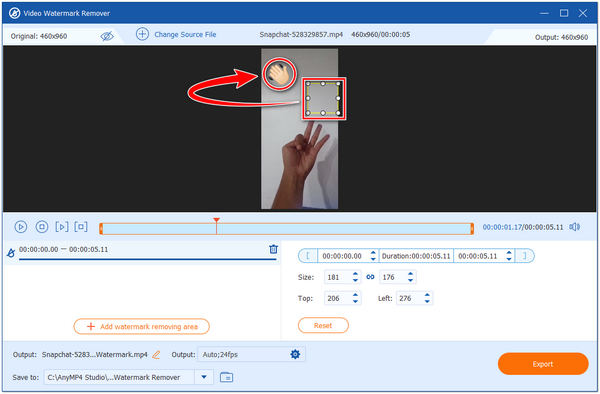Viewport: 600px width, 394px height.
Task: Click inside the yellow watermark selection area
Action: click(x=323, y=98)
